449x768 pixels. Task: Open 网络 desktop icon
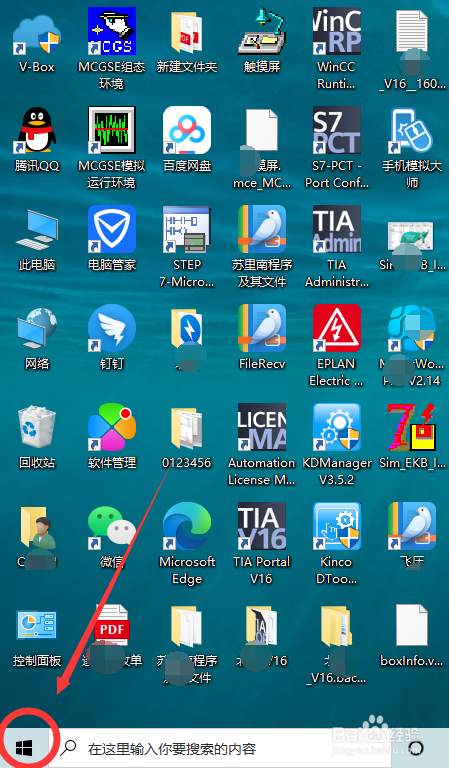(36, 328)
